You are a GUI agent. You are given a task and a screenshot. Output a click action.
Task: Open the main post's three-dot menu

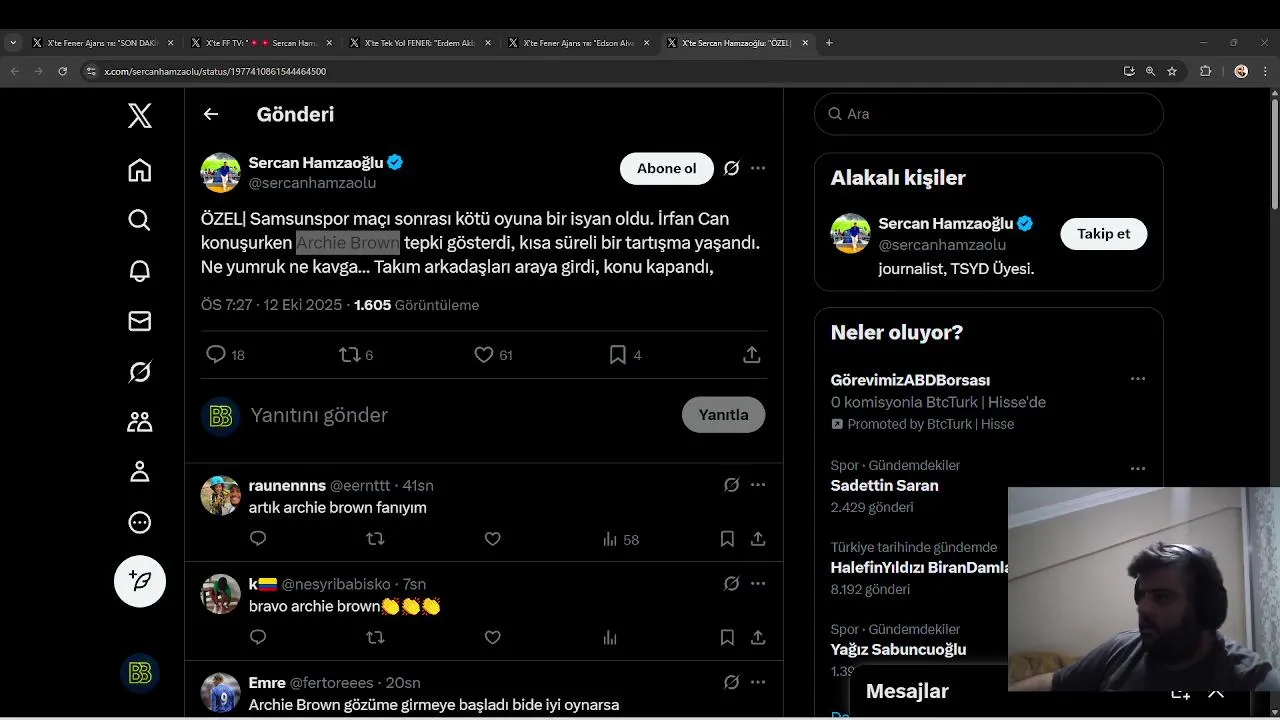click(758, 168)
